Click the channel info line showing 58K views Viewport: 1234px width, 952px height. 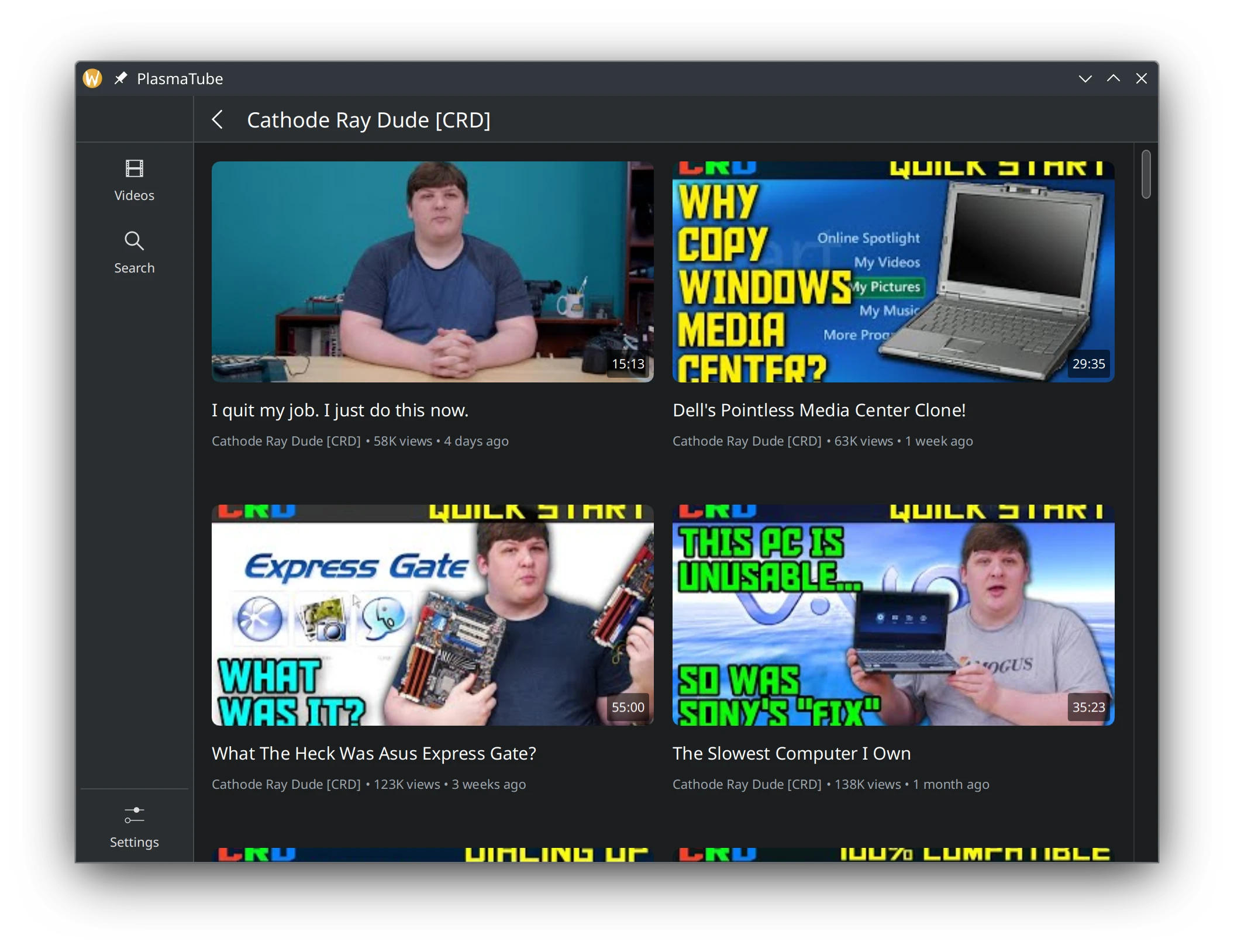360,441
